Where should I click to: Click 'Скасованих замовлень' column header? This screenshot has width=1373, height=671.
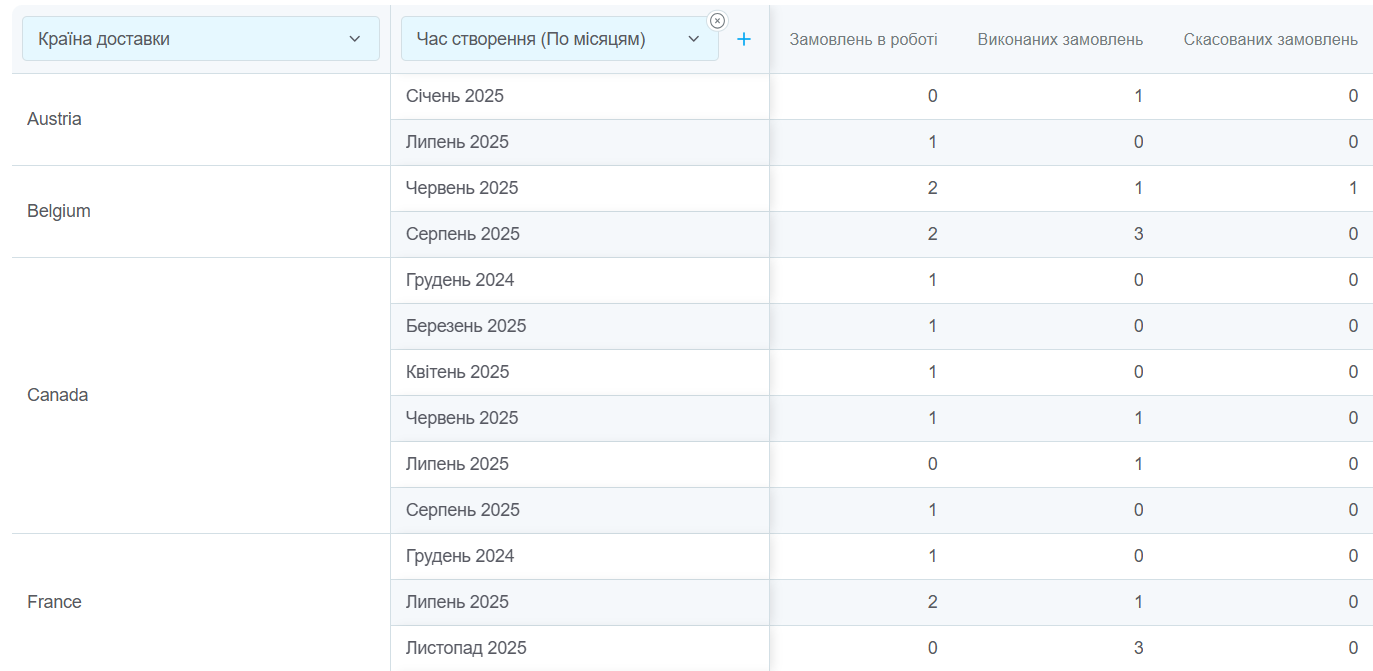click(1270, 40)
